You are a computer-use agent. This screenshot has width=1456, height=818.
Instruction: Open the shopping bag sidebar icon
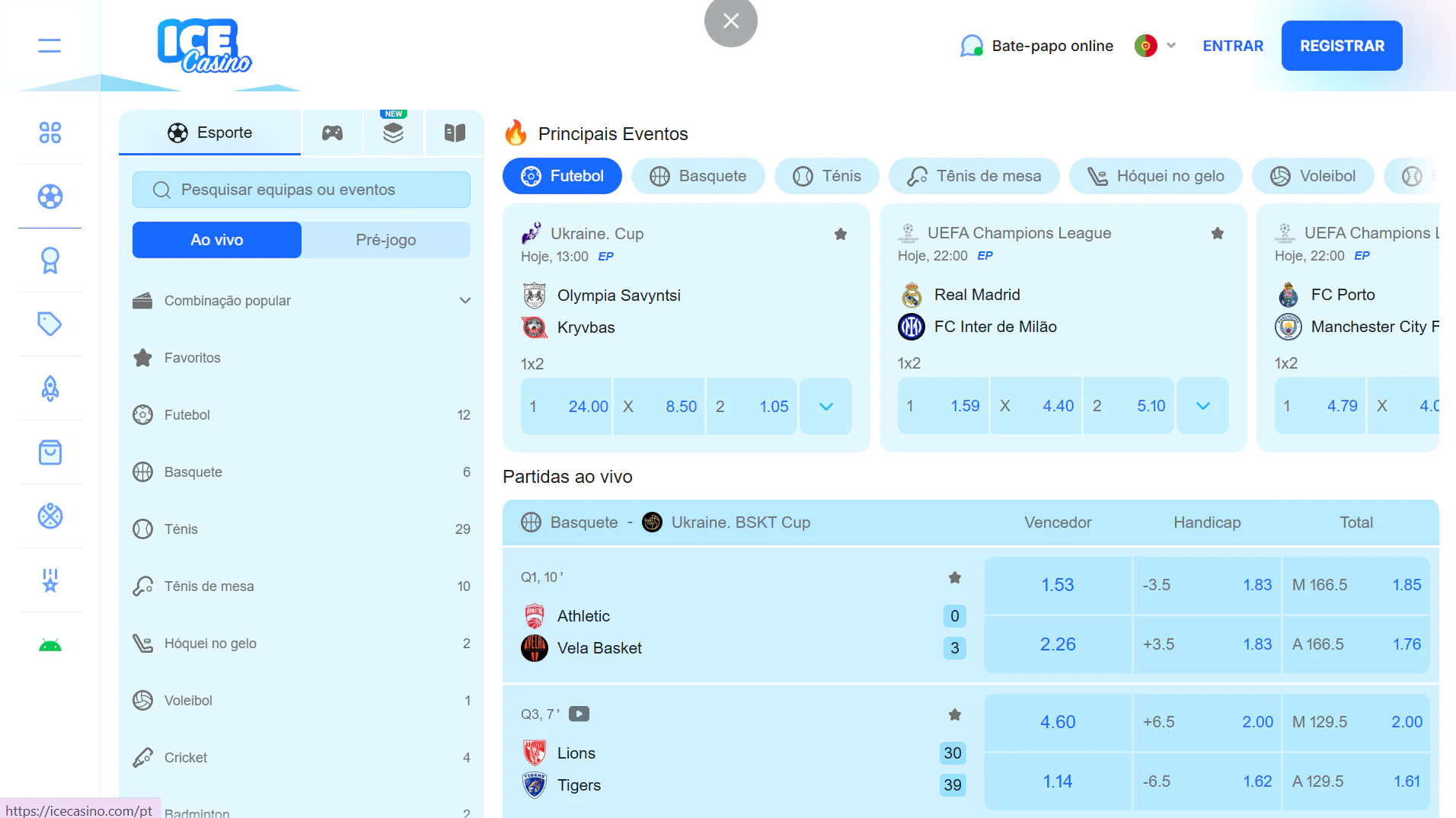(x=50, y=452)
